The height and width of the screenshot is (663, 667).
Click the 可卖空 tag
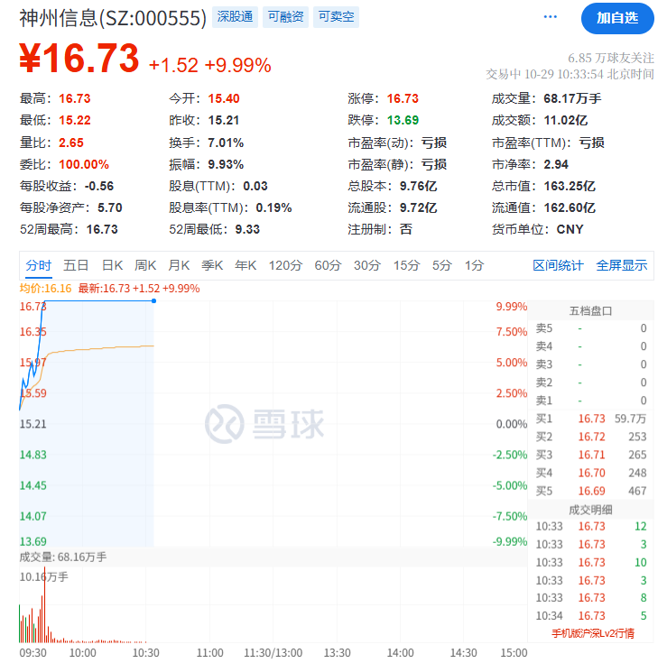tap(335, 17)
